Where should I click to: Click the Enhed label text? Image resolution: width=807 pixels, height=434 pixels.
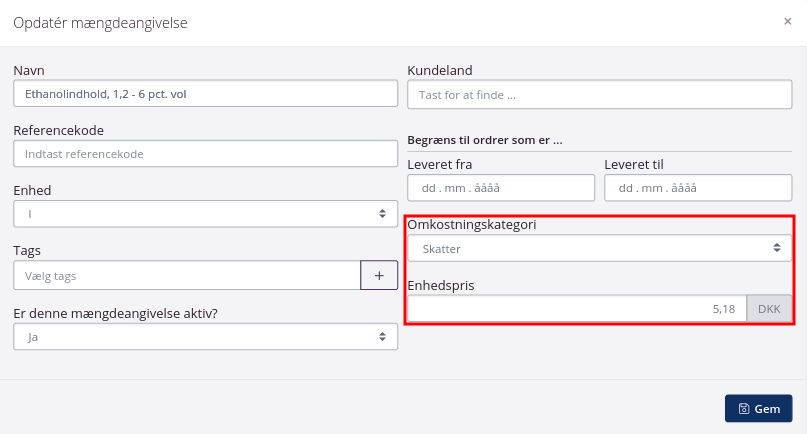click(32, 190)
